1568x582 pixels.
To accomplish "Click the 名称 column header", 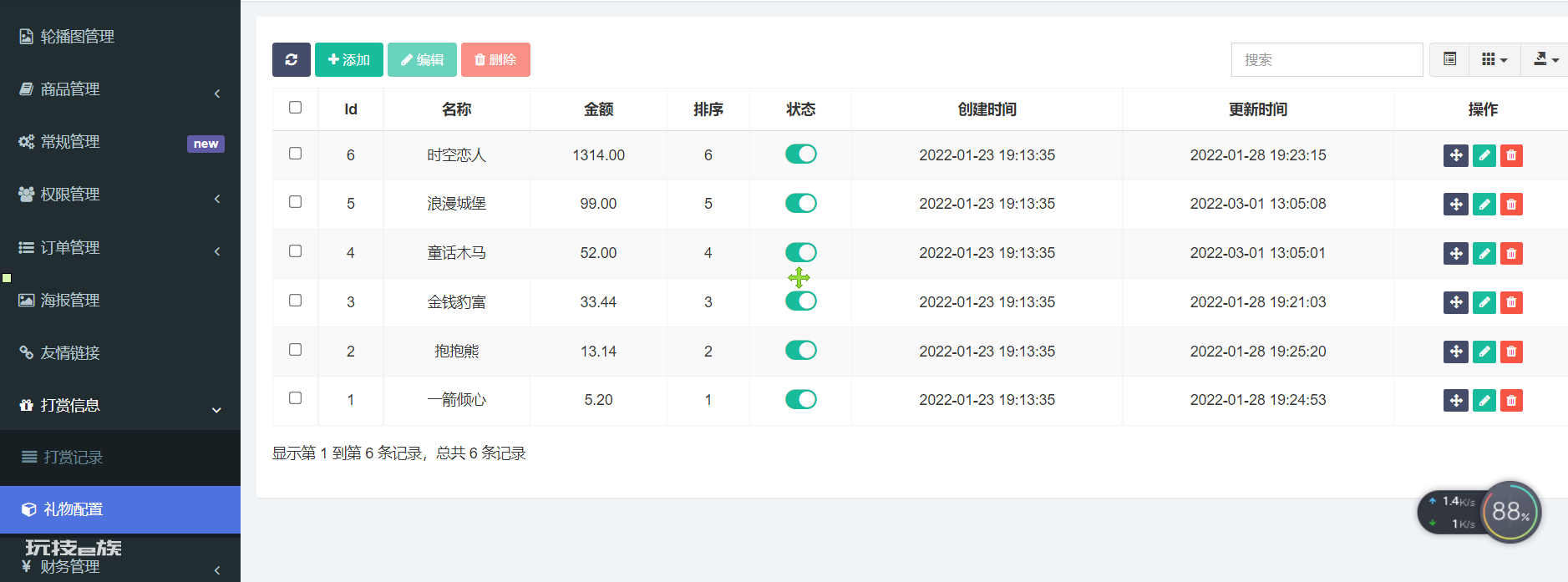I will (457, 109).
